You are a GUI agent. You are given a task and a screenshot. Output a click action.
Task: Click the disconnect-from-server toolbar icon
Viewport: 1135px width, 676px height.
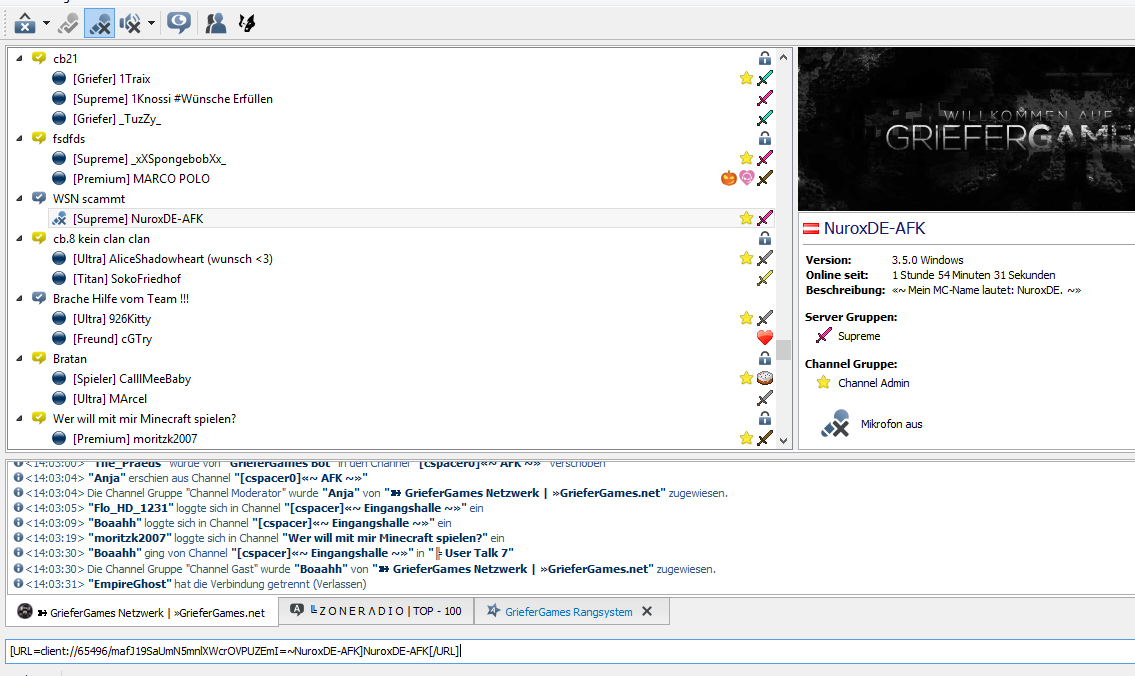[25, 23]
